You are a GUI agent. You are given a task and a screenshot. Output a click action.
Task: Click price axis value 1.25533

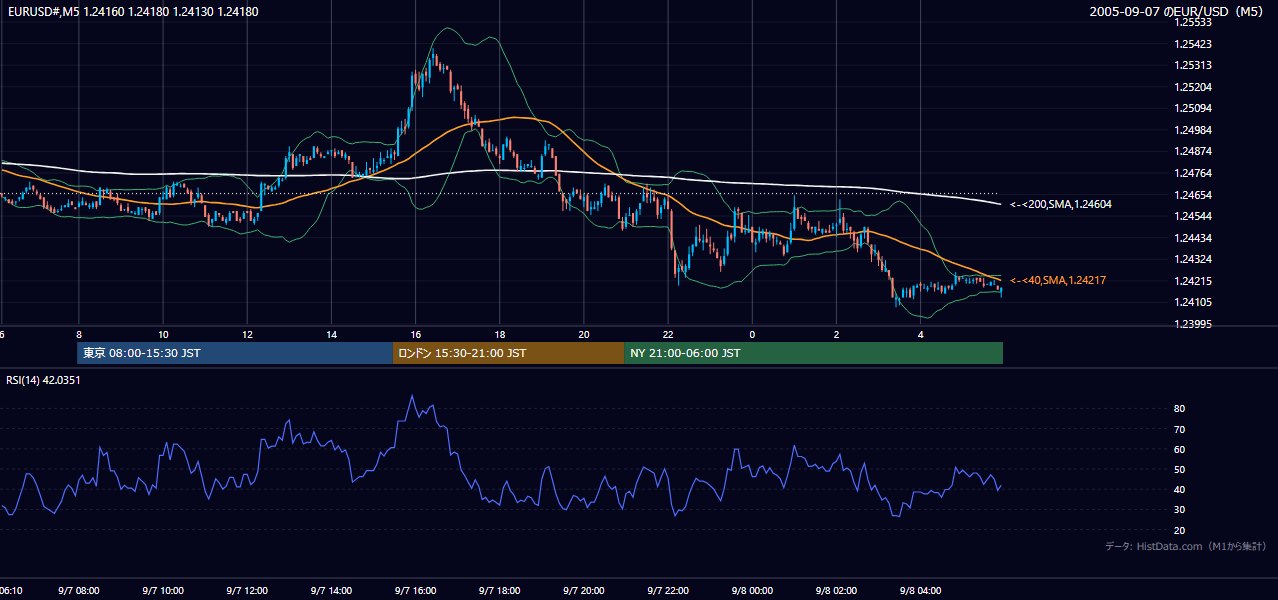pyautogui.click(x=1193, y=22)
